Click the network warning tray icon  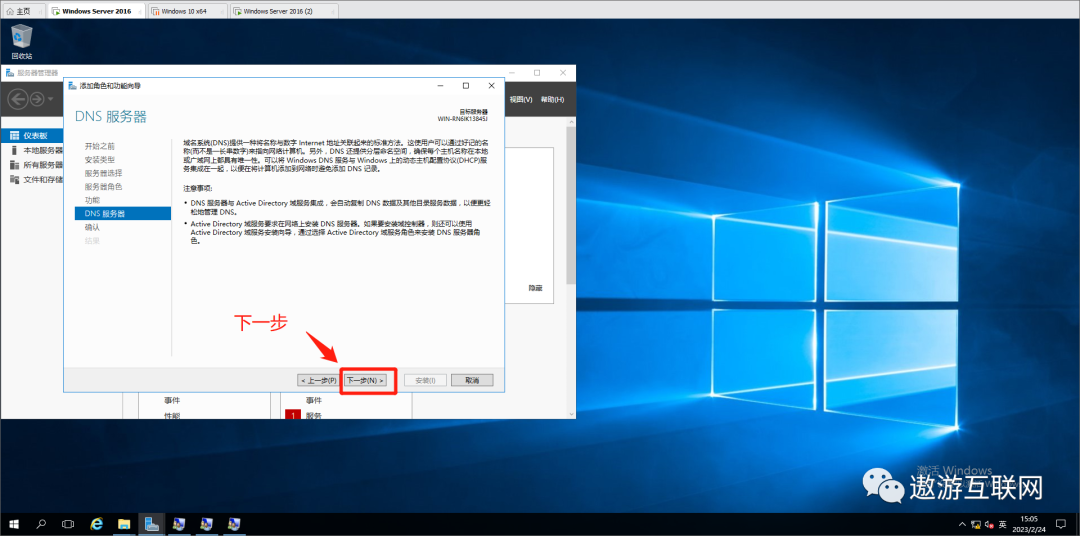pos(977,524)
